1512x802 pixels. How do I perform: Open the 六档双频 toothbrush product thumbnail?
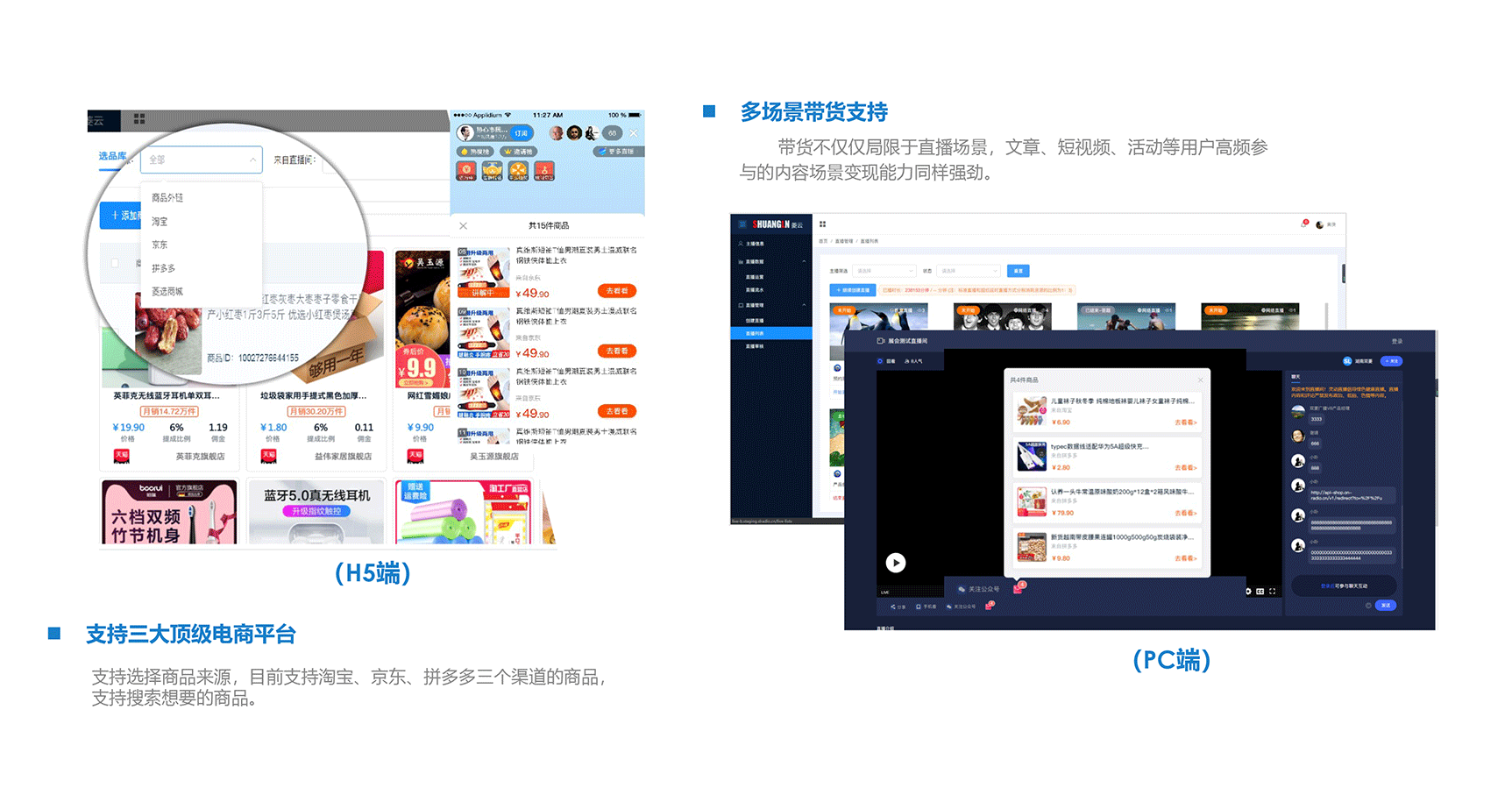tap(169, 512)
